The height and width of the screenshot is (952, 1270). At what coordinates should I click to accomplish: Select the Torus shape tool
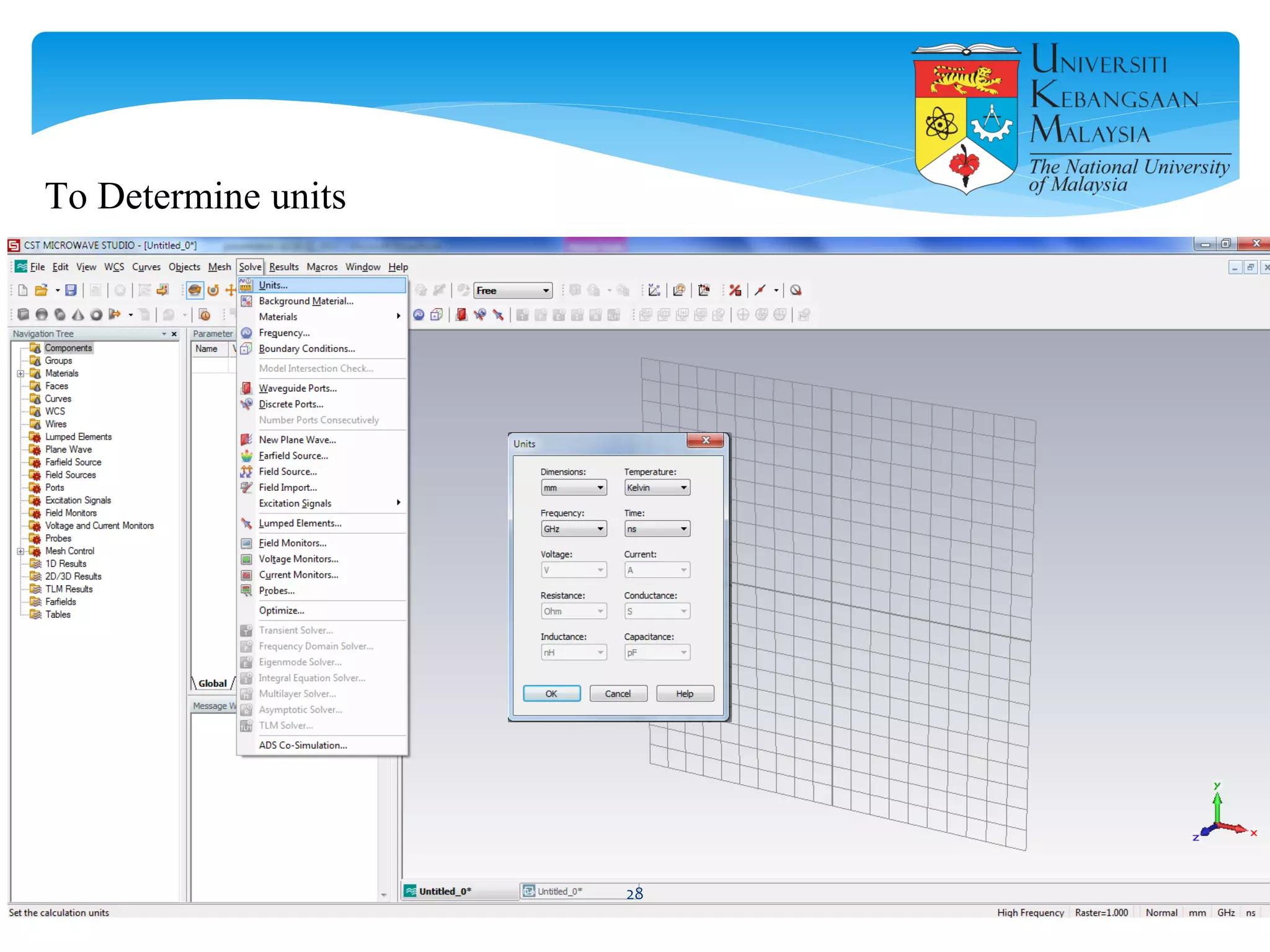[96, 314]
